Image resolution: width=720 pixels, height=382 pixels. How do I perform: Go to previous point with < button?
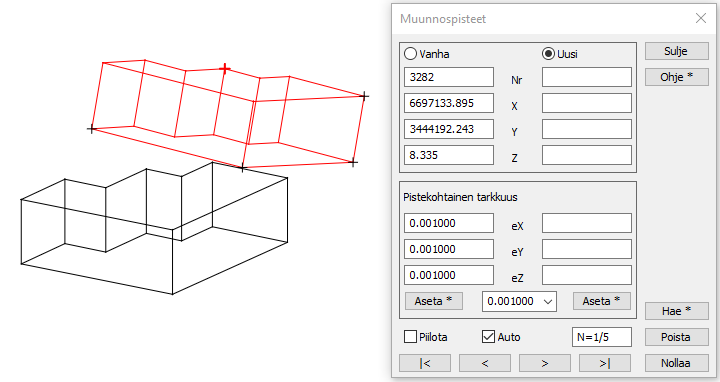(485, 363)
